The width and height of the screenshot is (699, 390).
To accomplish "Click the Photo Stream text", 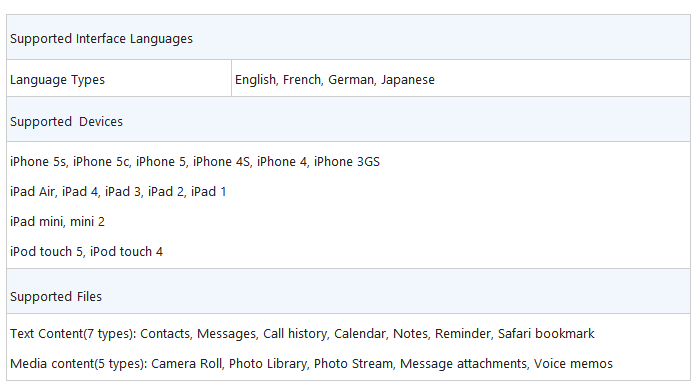I will (353, 364).
